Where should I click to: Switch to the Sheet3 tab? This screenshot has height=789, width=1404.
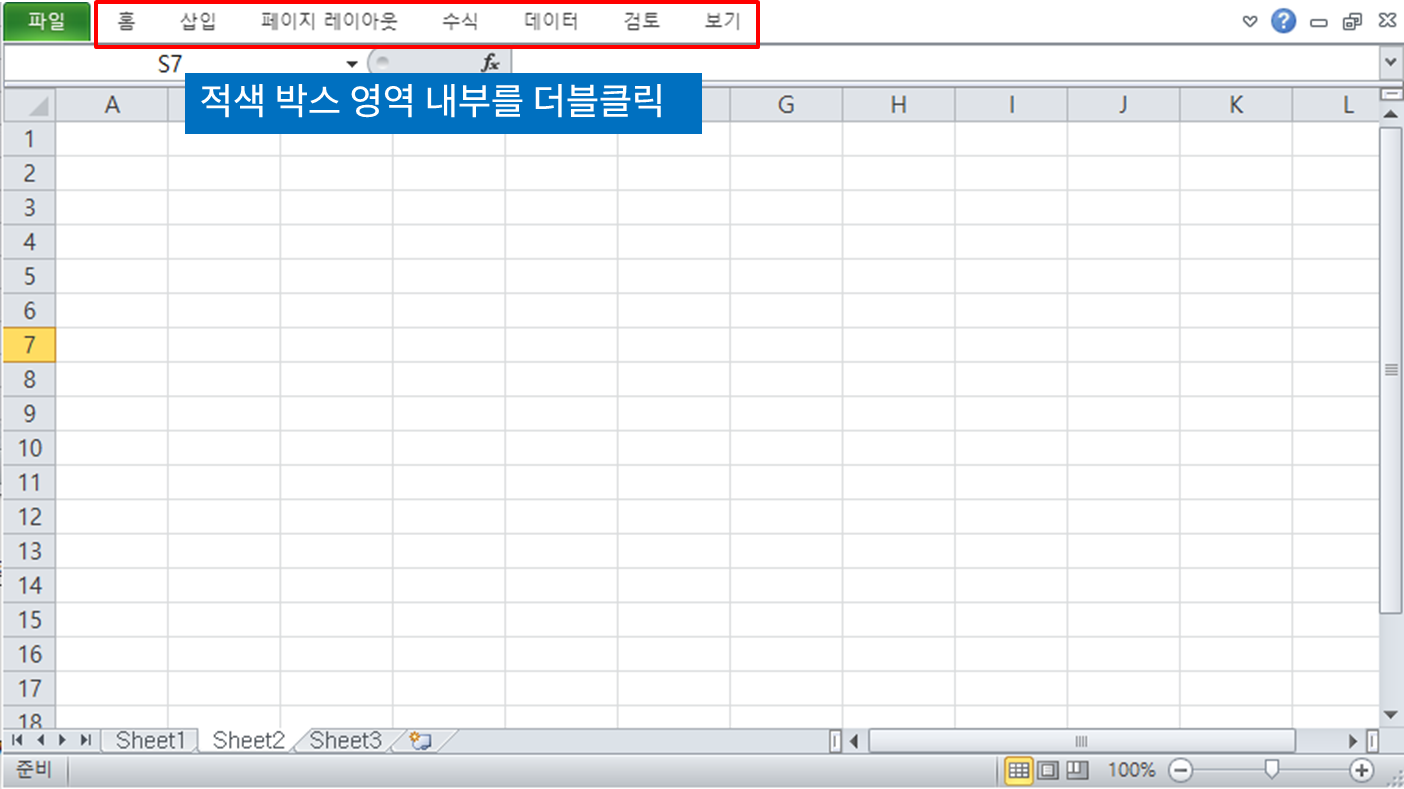coord(346,741)
